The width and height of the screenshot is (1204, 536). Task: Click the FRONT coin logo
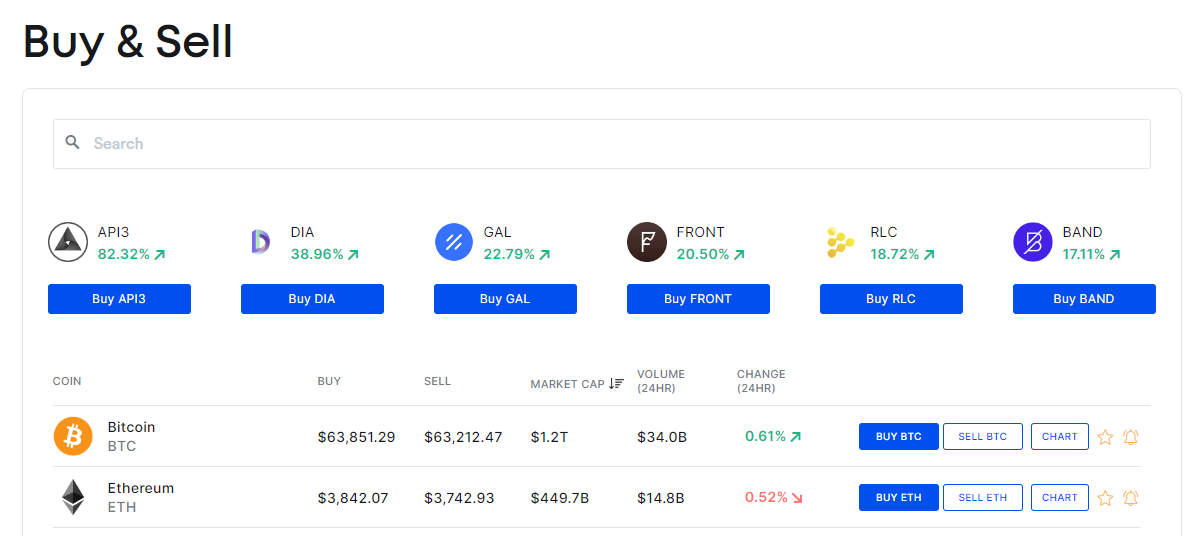click(x=647, y=242)
